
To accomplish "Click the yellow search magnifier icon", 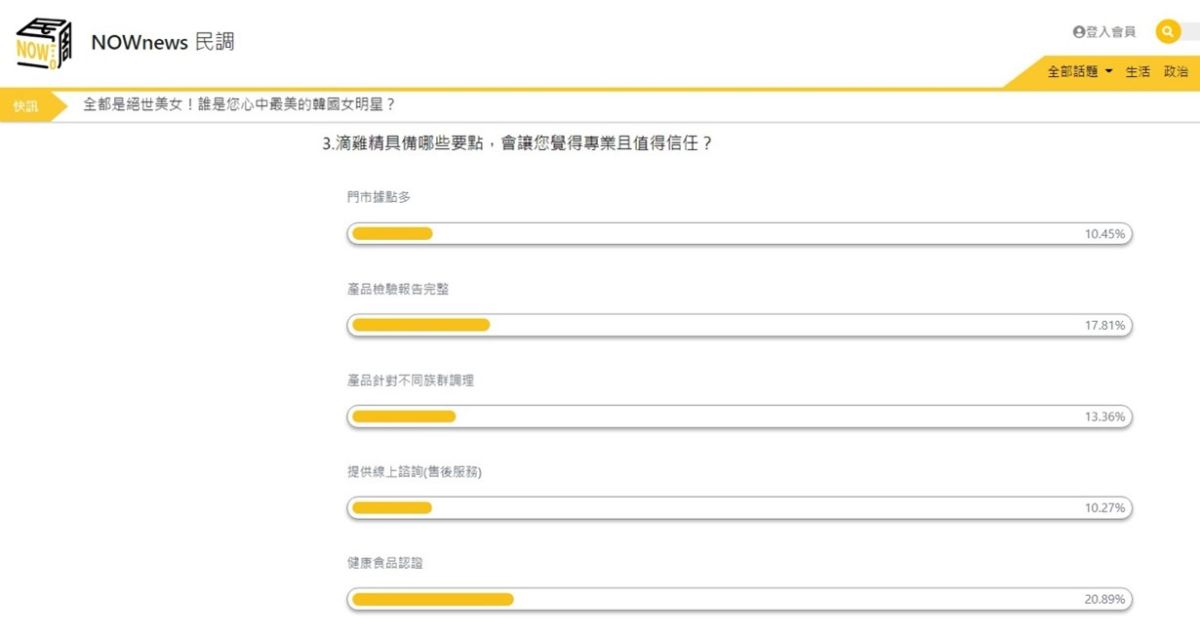I will [1168, 32].
